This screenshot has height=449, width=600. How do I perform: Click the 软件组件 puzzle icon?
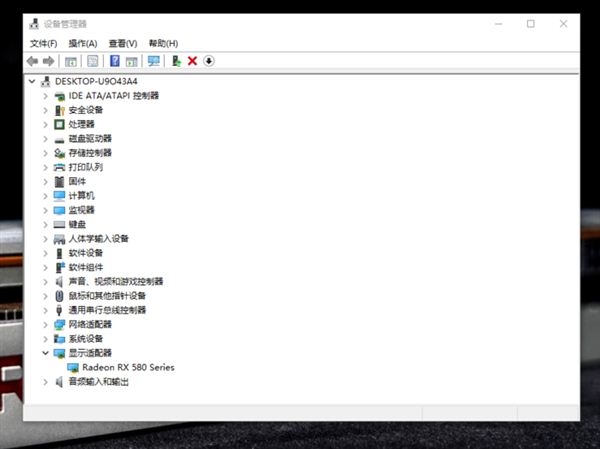(60, 267)
